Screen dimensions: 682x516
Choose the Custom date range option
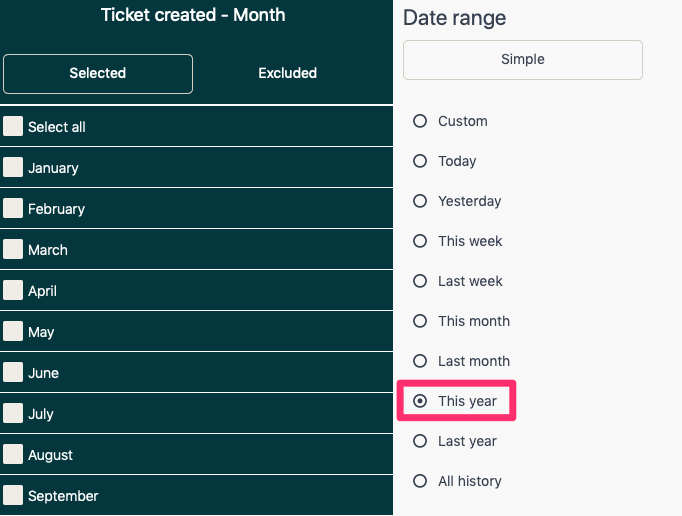[x=420, y=121]
